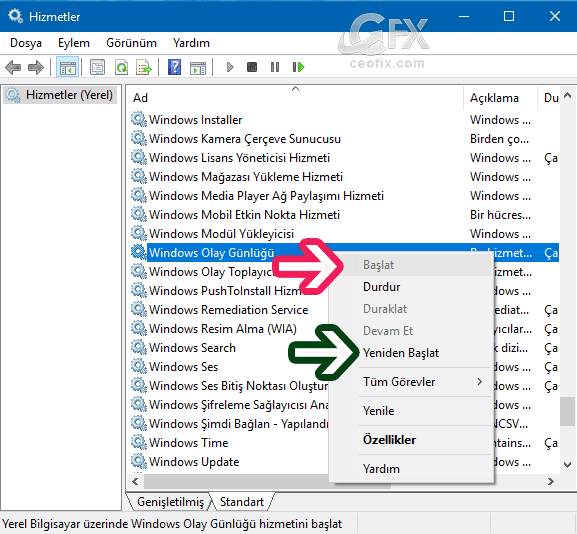Click the Refresh toolbar icon
577x534 pixels.
121,67
